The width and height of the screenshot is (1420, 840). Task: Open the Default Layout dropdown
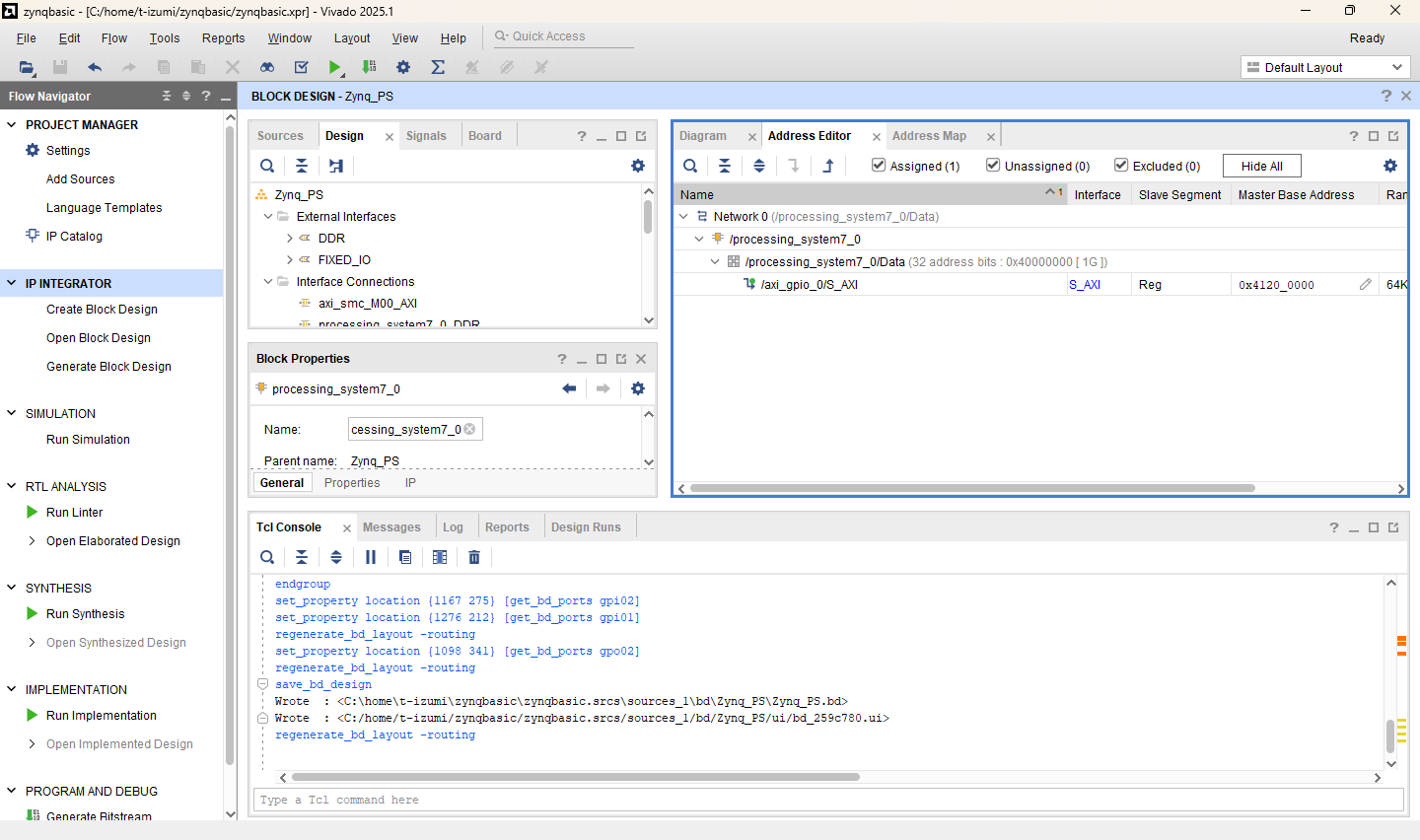[1324, 67]
